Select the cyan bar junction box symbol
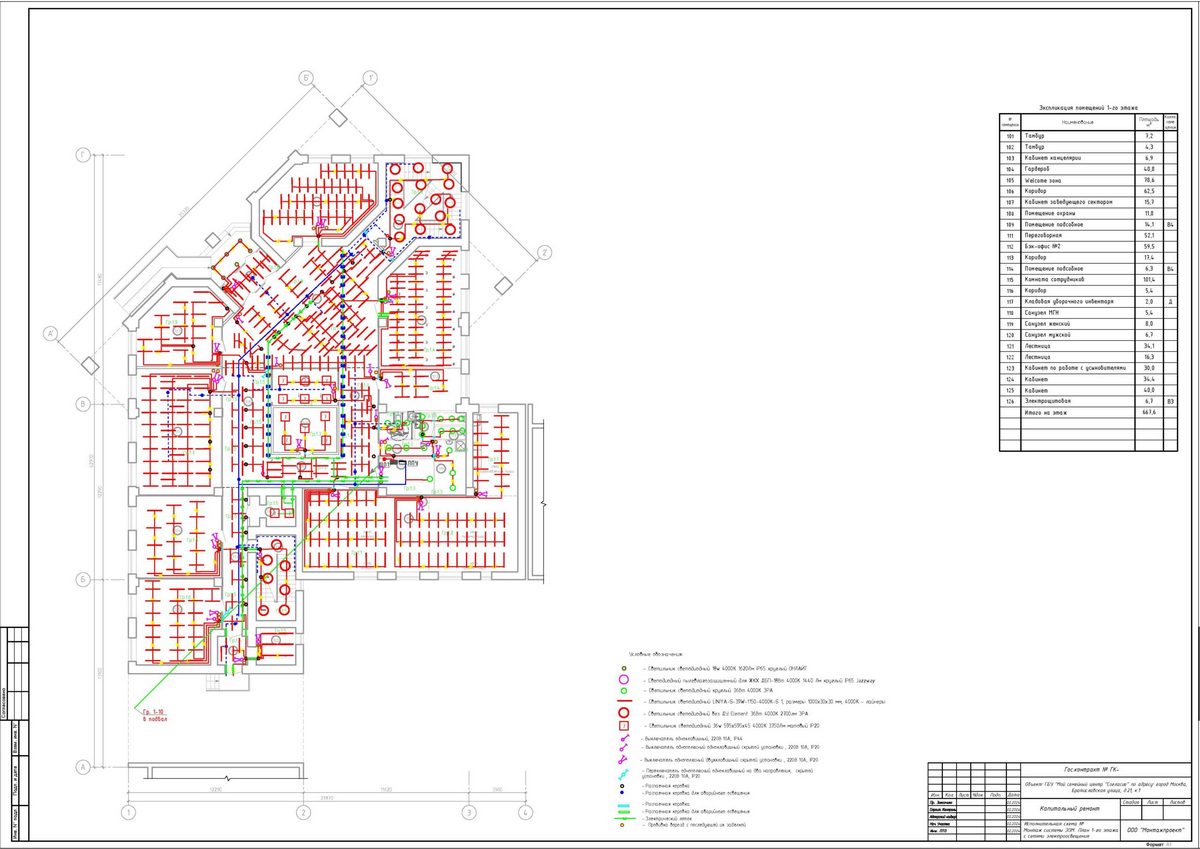Viewport: 1200px width, 849px height. tap(623, 803)
